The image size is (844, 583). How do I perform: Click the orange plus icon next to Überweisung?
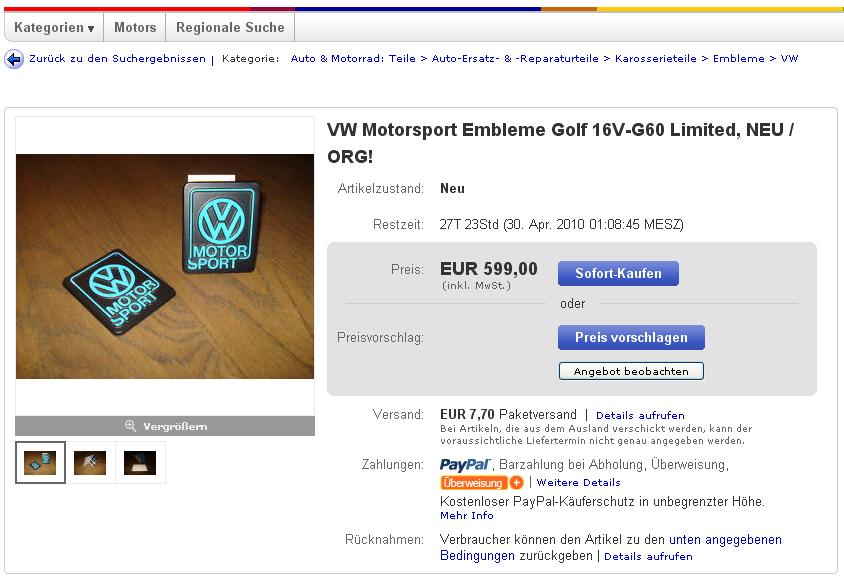pos(516,482)
